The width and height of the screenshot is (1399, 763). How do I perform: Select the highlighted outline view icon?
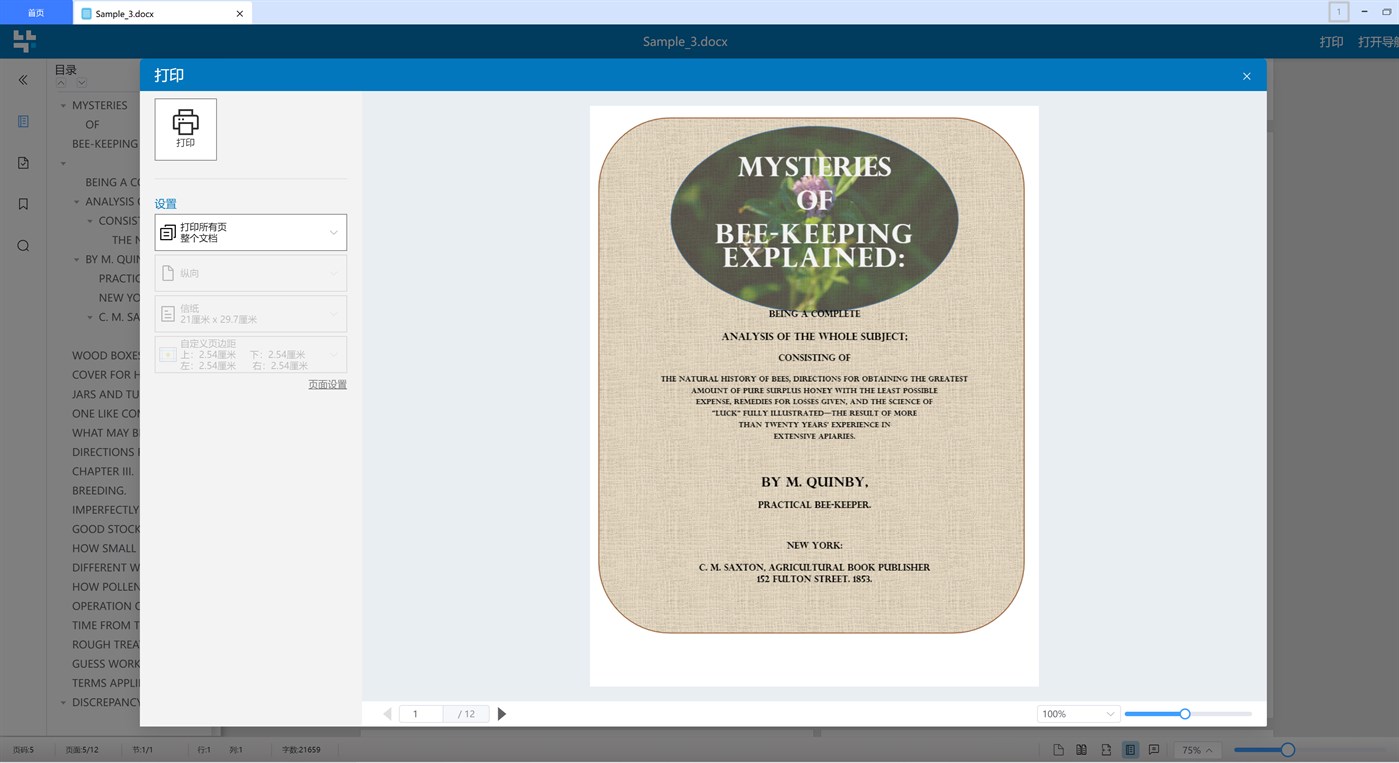coord(1131,749)
